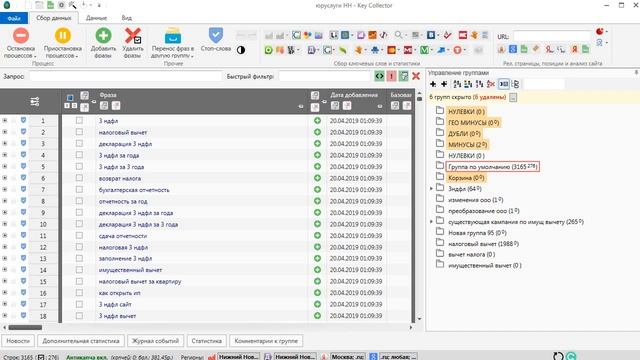
Task: Click the green Add phrases plus icon
Action: click(103, 36)
